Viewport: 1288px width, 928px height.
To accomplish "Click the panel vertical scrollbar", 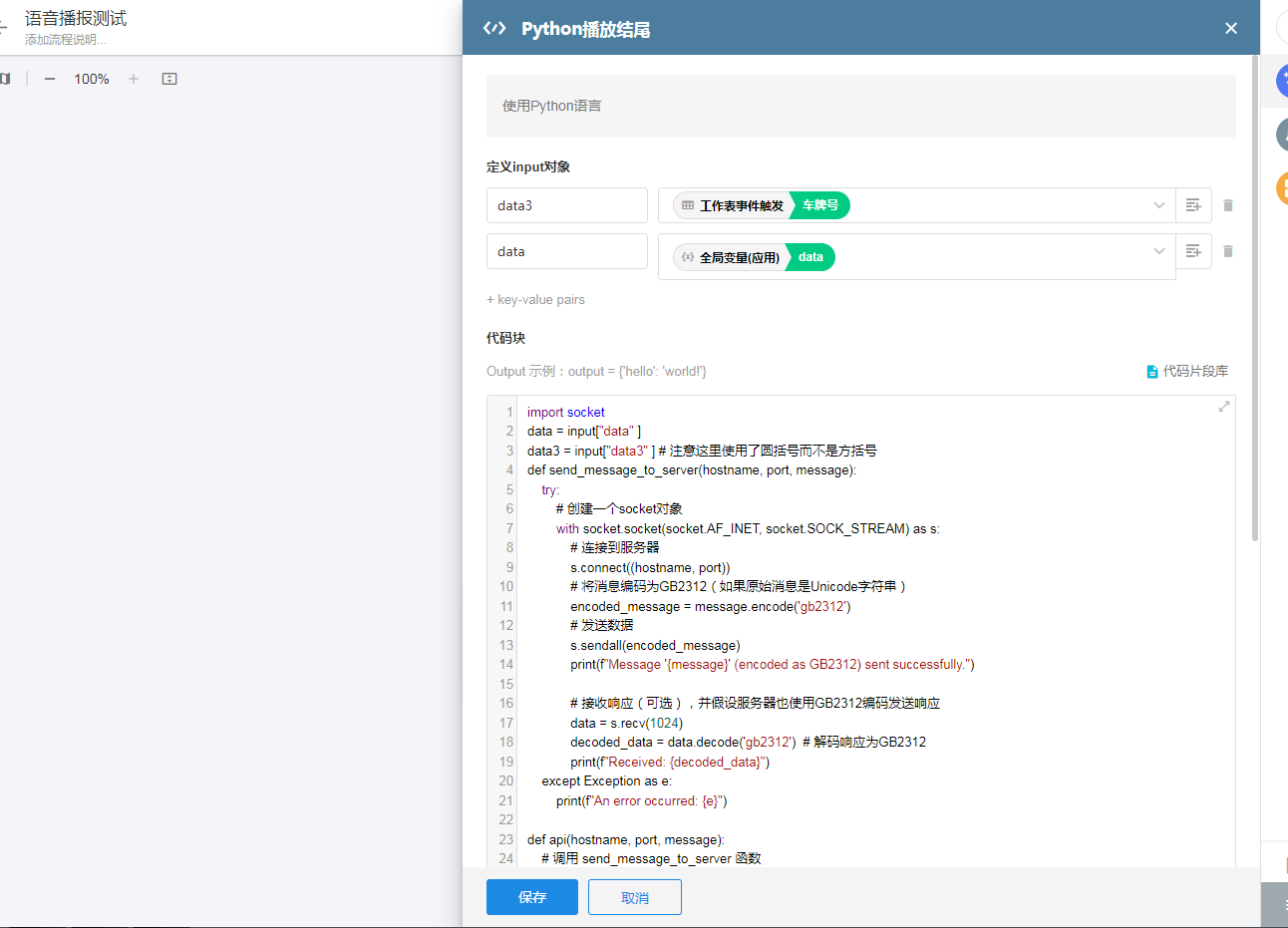I will [1254, 299].
